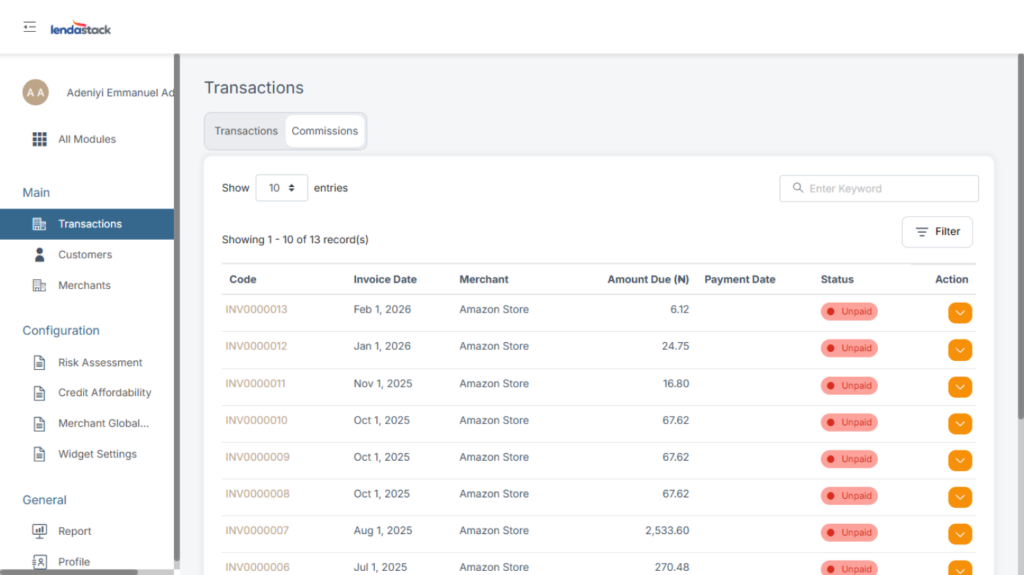Open the All Modules grid icon
1024x575 pixels.
point(40,139)
